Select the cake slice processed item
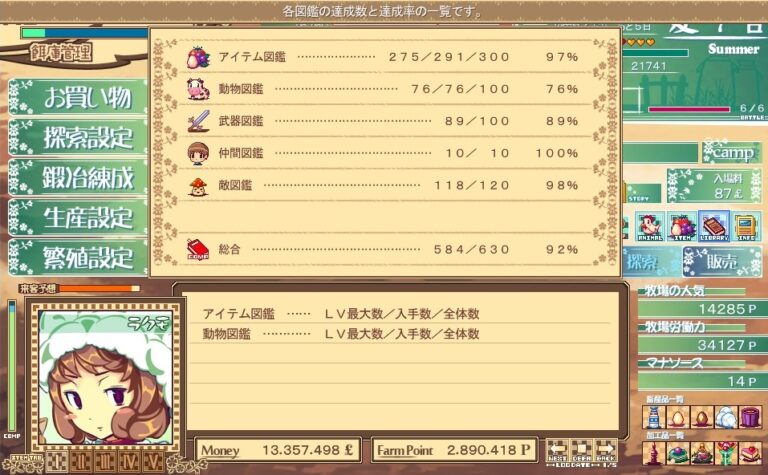The width and height of the screenshot is (768, 475). (x=751, y=452)
